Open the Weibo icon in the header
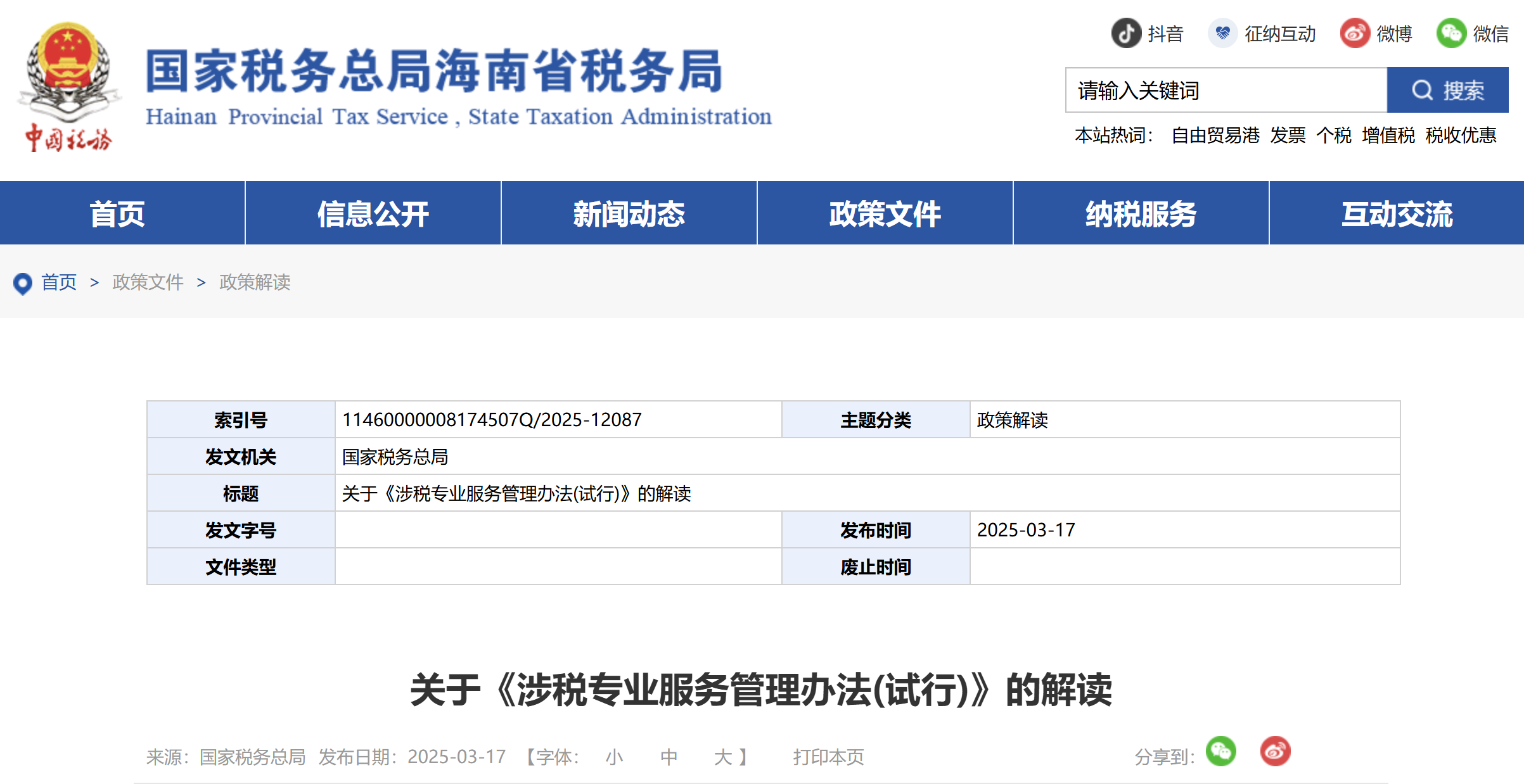 tap(1354, 34)
